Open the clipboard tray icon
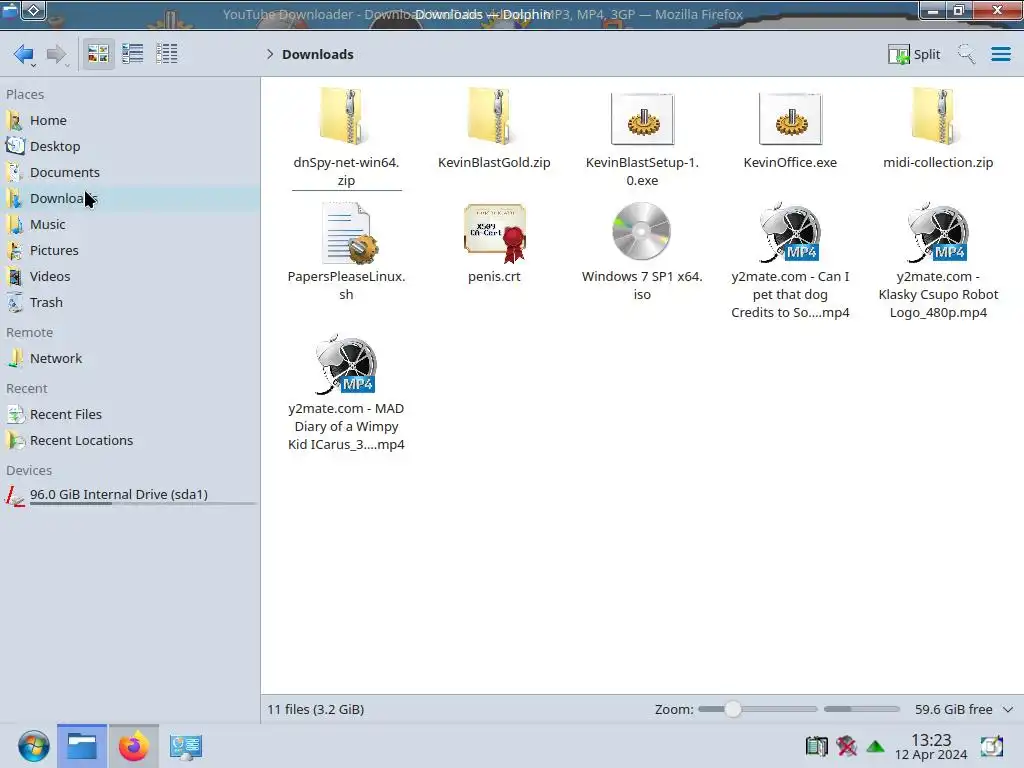The image size is (1024, 768). (x=816, y=746)
